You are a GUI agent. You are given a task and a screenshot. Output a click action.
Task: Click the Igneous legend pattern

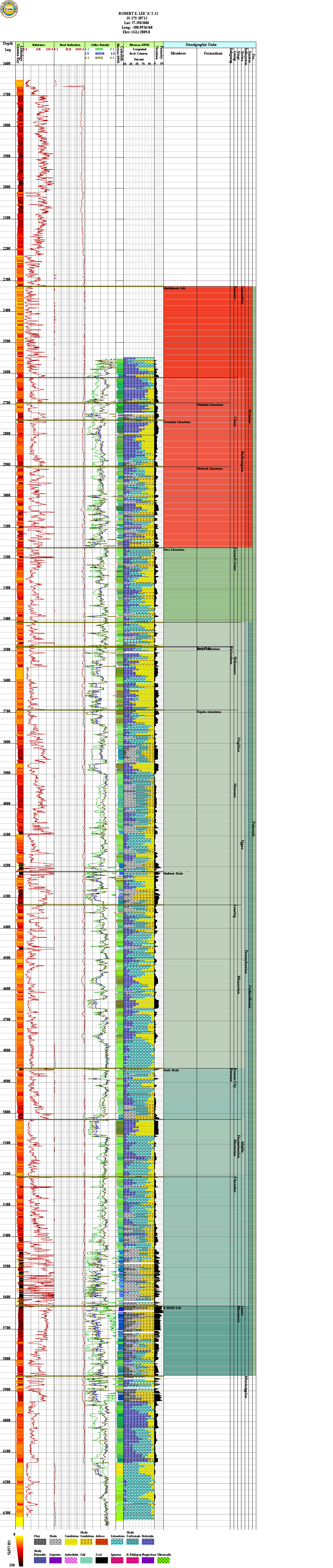(116, 1561)
